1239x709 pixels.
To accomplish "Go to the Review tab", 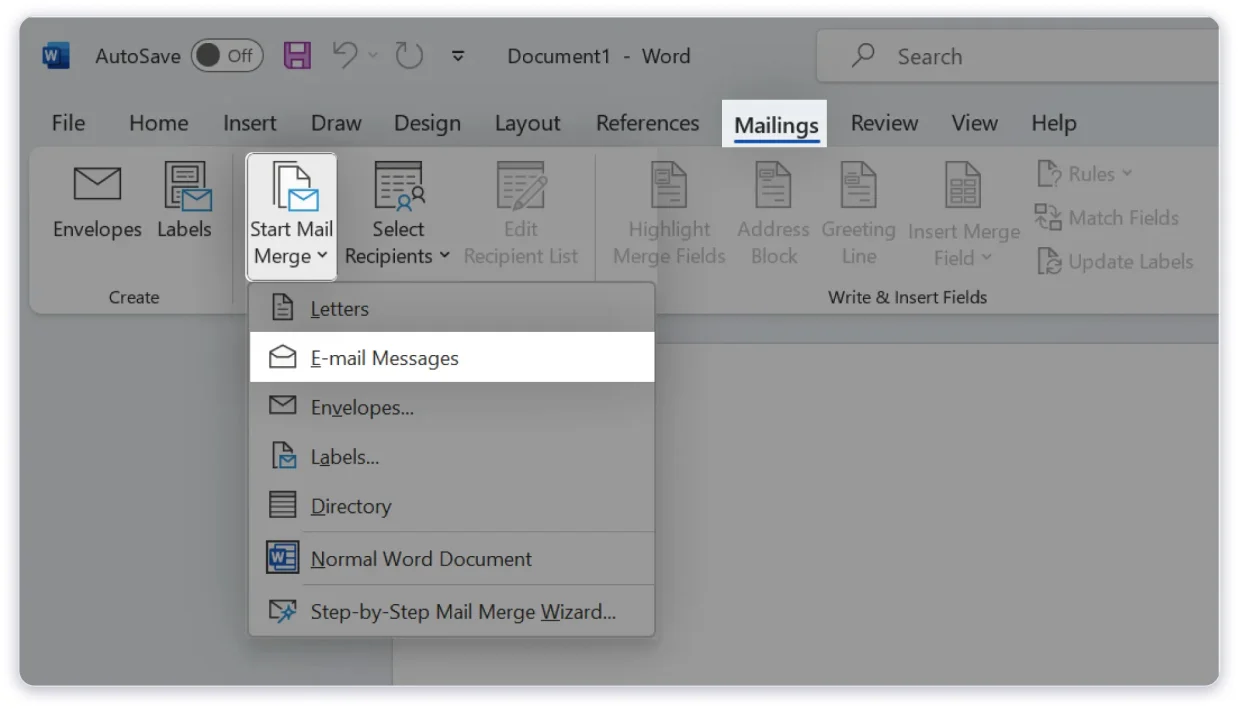I will [884, 123].
